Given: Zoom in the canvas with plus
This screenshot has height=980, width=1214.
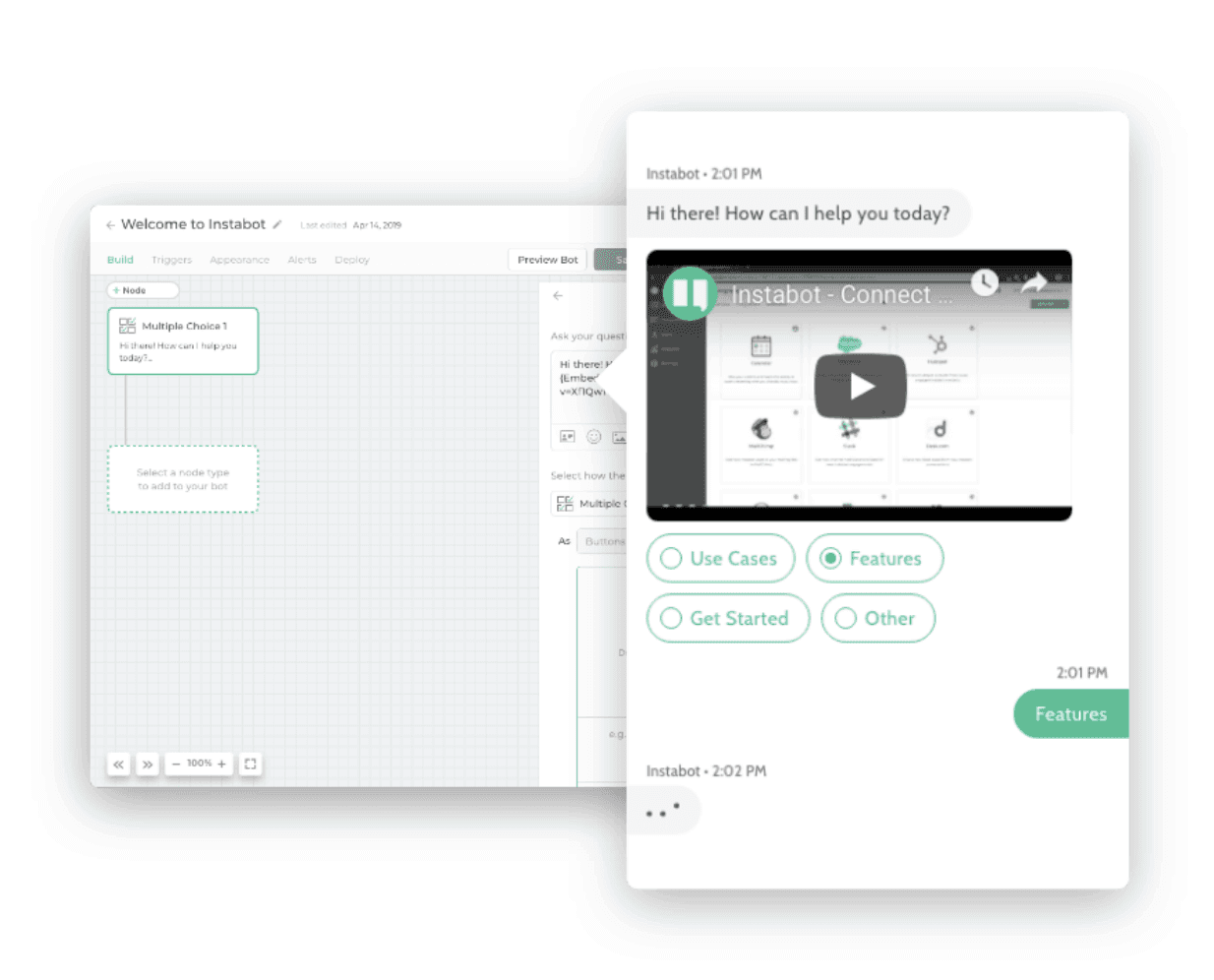Looking at the screenshot, I should (222, 764).
